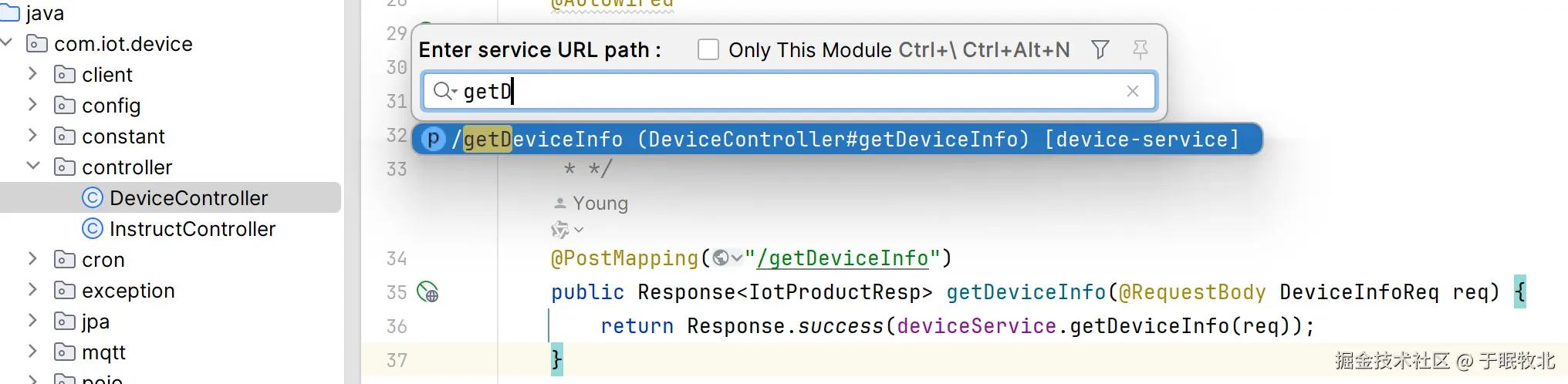Select DeviceController in the project tree
This screenshot has width=1568, height=384.
click(188, 198)
